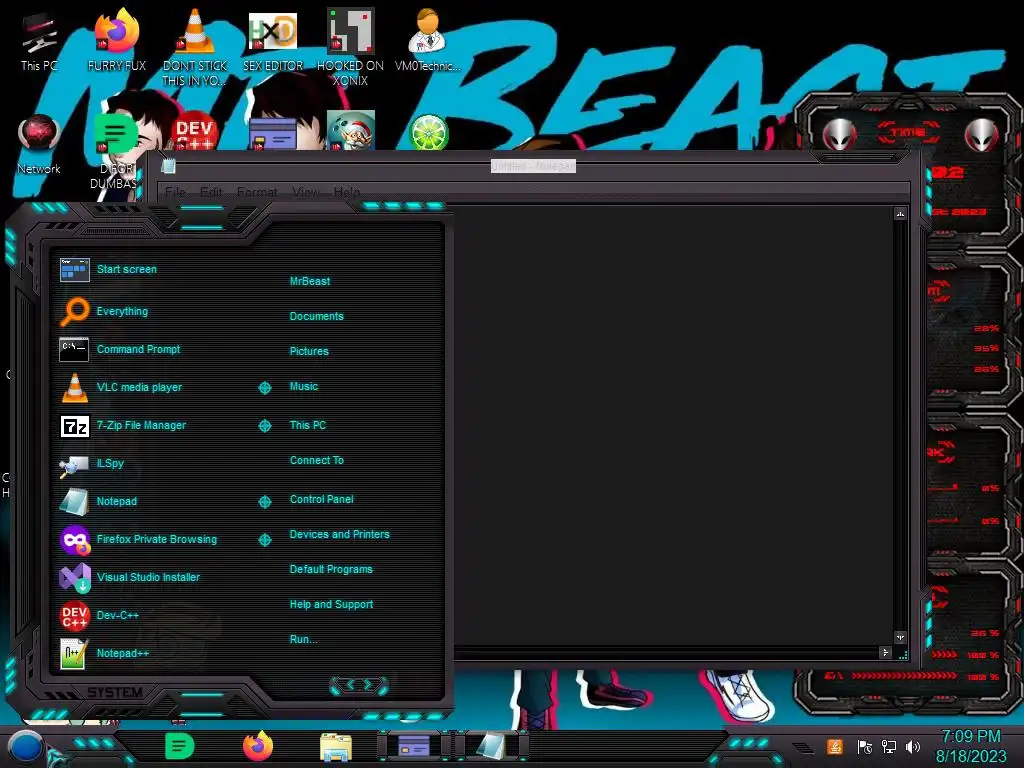Open Music from the start menu
1024x768 pixels.
point(304,387)
